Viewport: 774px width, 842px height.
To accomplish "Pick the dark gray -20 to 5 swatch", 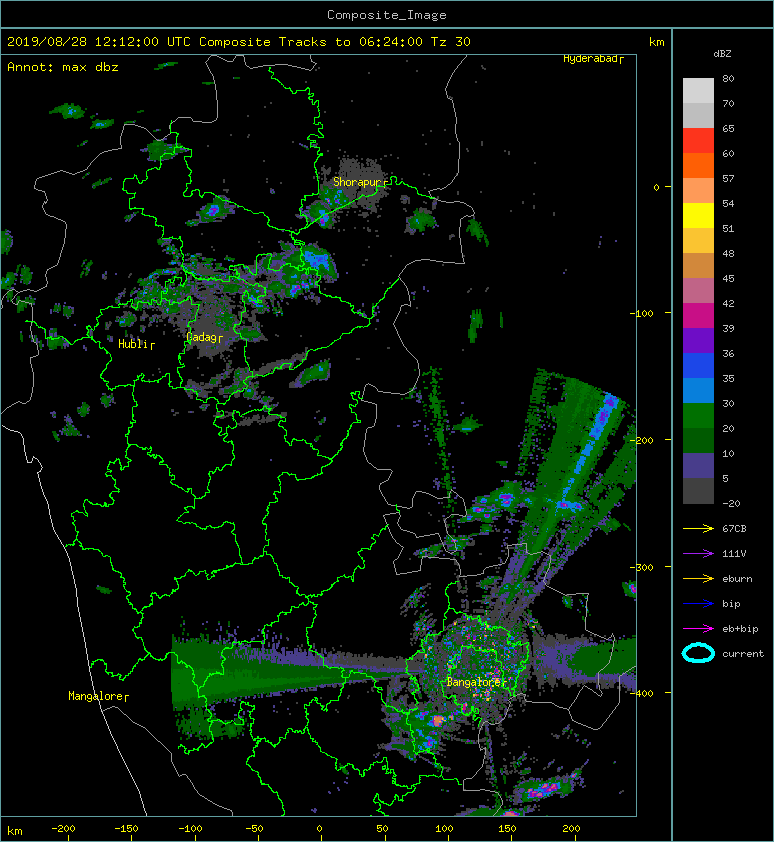I will point(698,491).
